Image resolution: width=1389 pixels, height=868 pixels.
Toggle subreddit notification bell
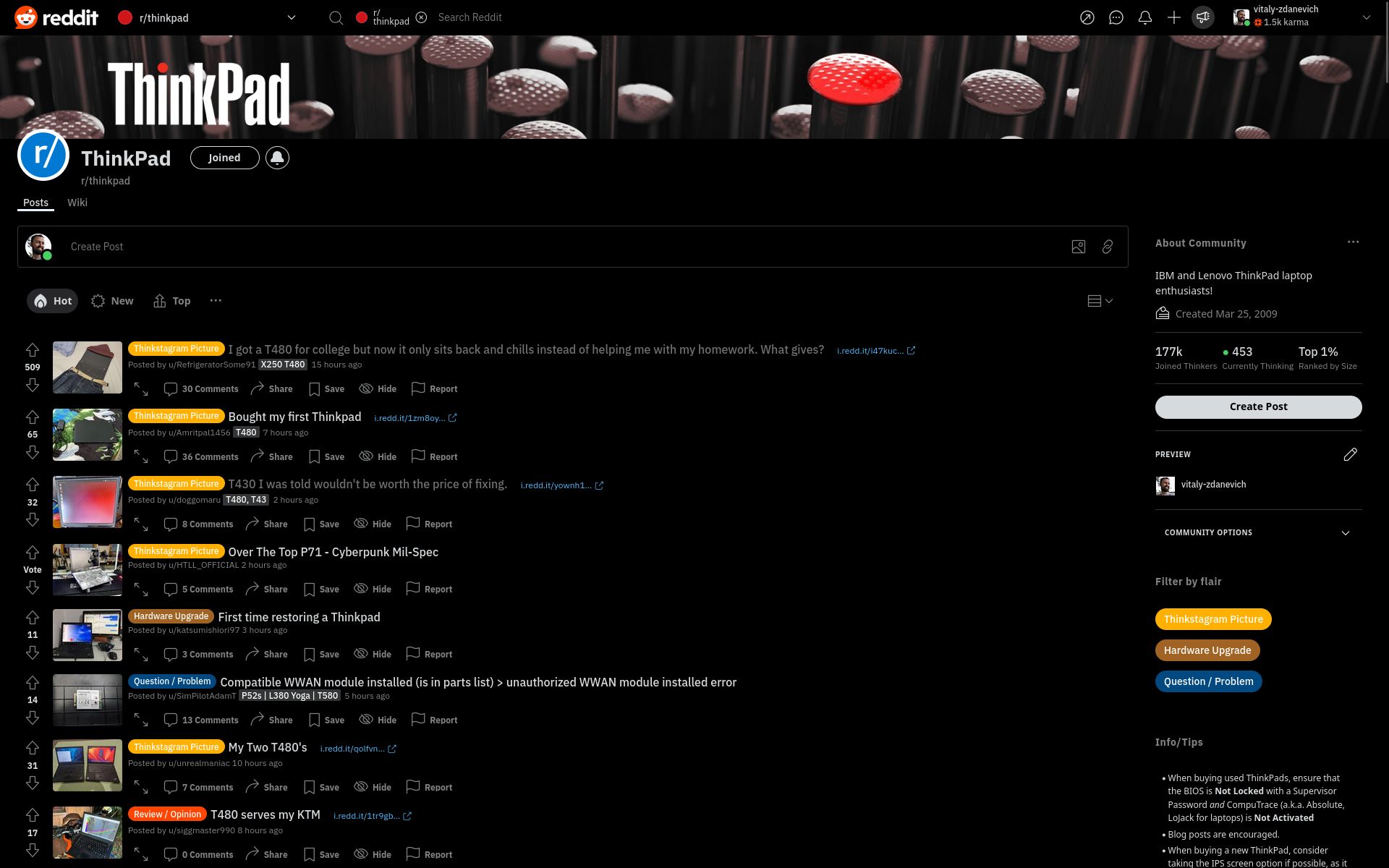click(277, 157)
